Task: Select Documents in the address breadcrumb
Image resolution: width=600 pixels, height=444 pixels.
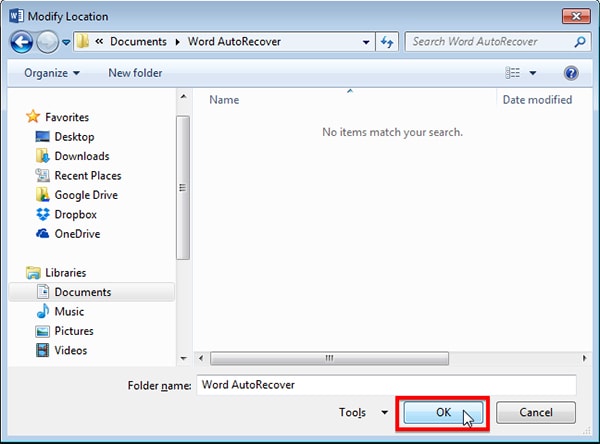Action: tap(138, 41)
